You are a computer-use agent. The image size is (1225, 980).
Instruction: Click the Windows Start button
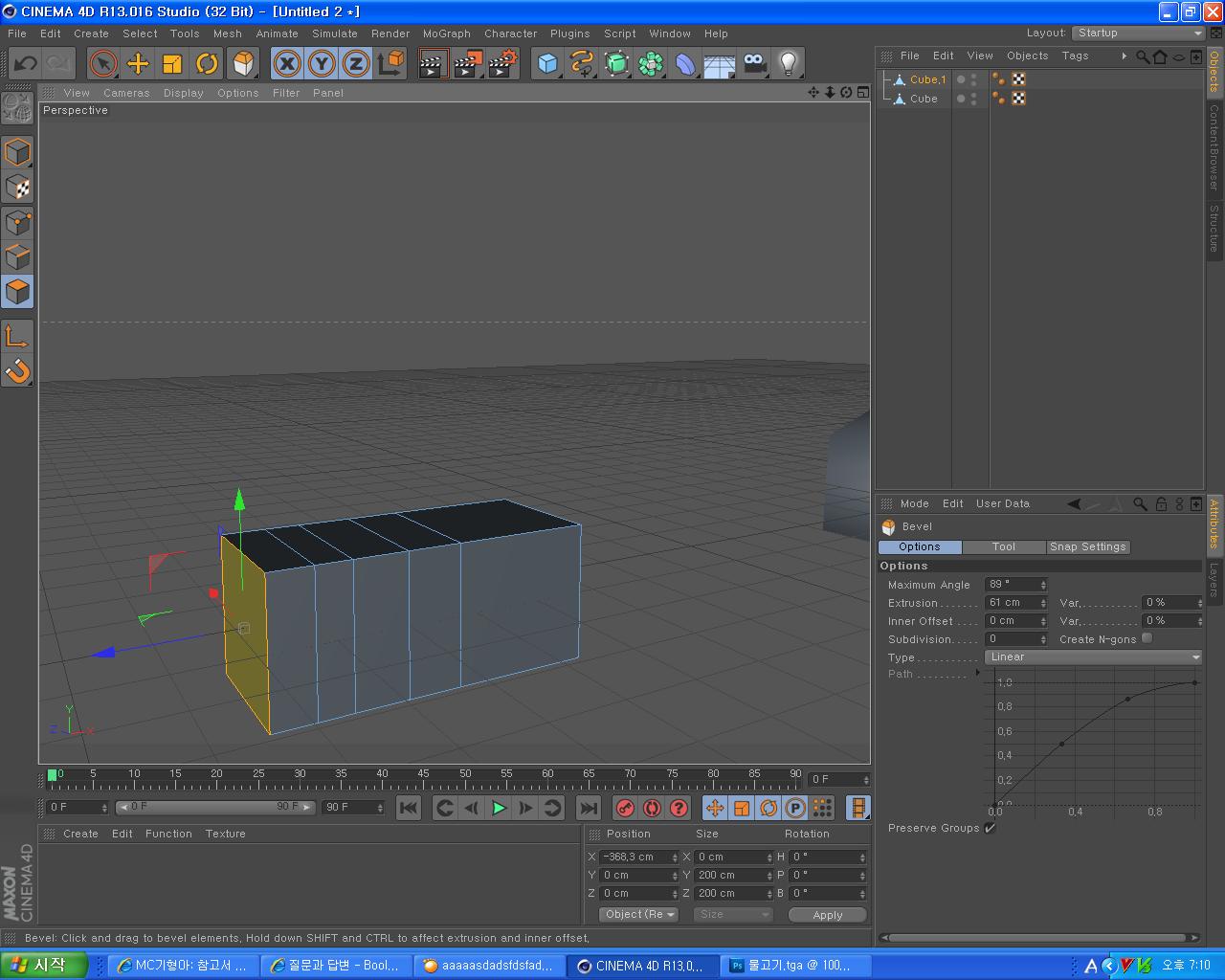(x=44, y=965)
